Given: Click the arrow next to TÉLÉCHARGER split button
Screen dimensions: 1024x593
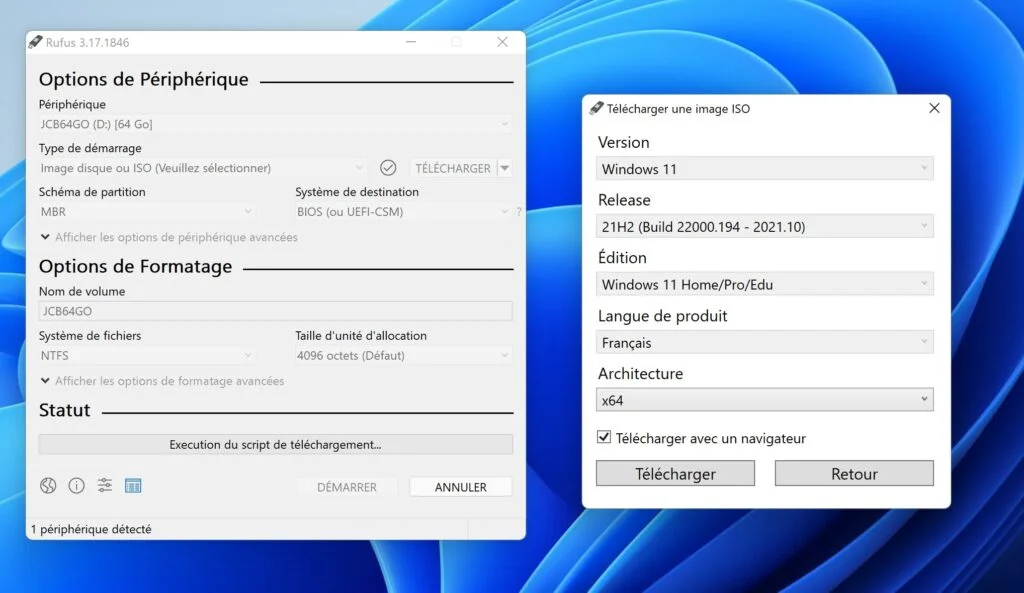Looking at the screenshot, I should pyautogui.click(x=505, y=168).
